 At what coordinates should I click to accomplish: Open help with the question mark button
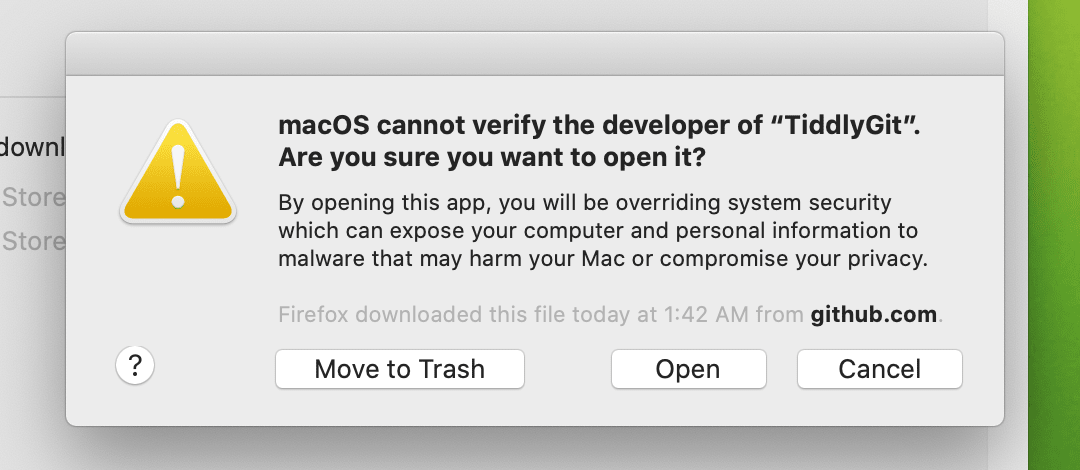click(x=135, y=367)
